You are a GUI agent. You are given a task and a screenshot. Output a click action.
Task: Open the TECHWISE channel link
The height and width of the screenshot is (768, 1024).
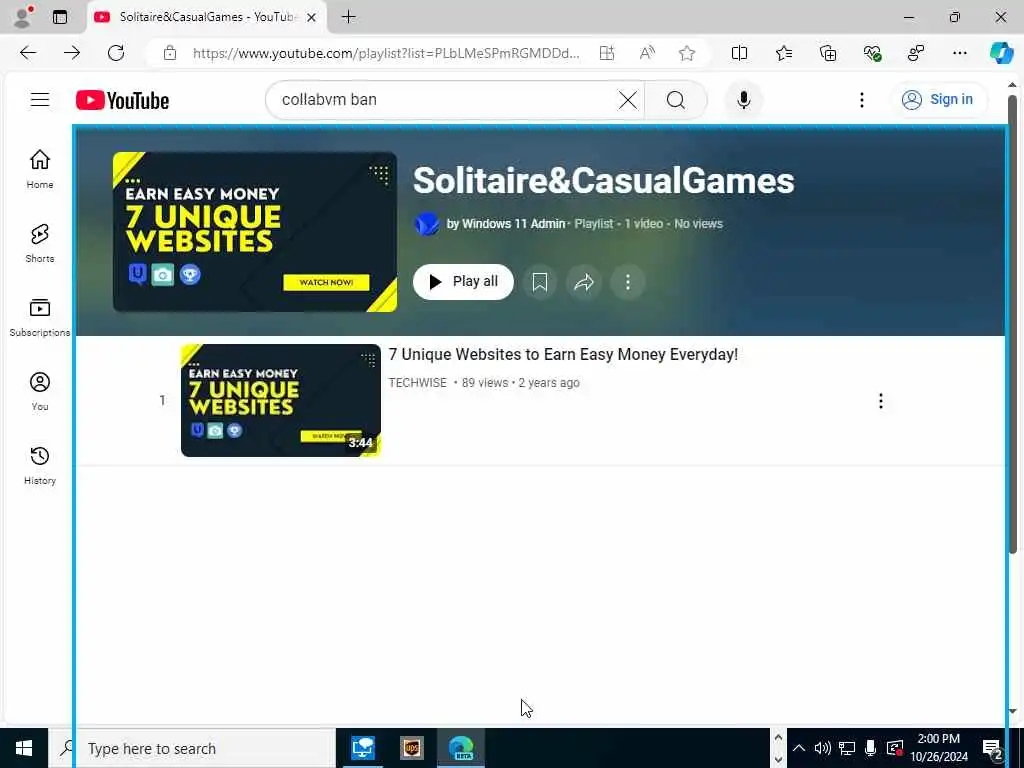click(x=417, y=383)
